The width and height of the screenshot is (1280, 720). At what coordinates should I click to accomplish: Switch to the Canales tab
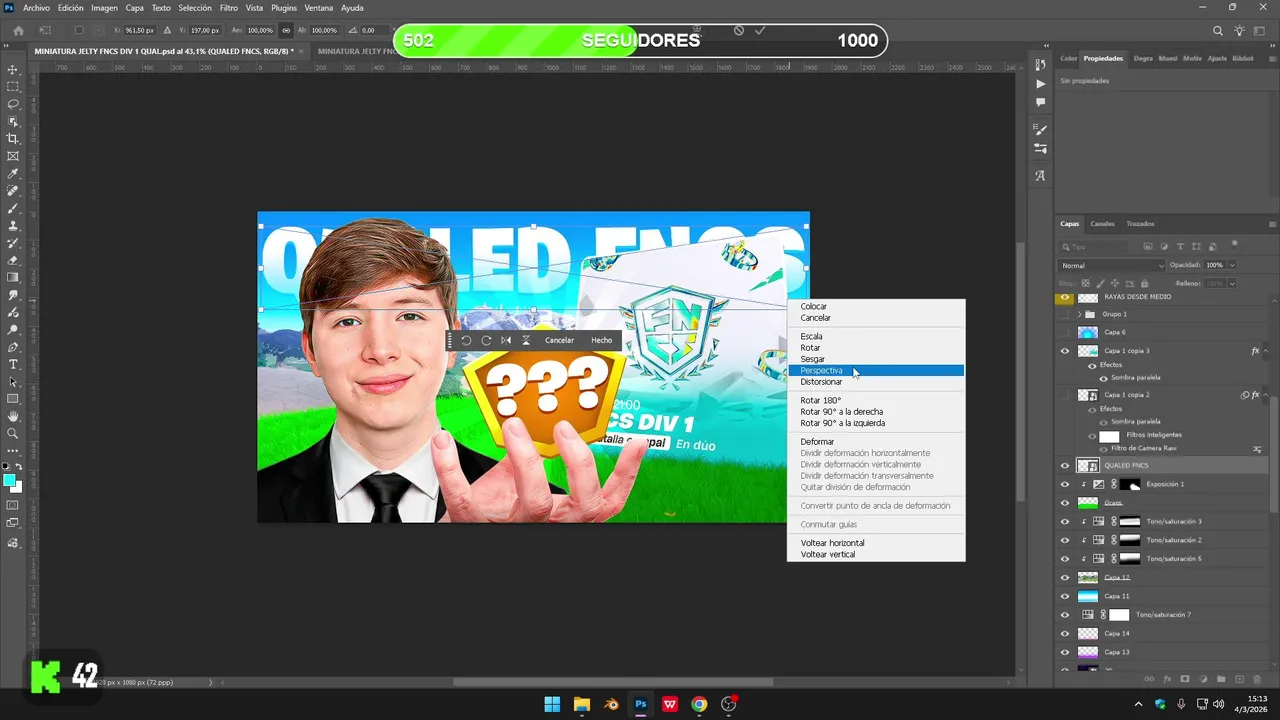[x=1102, y=224]
